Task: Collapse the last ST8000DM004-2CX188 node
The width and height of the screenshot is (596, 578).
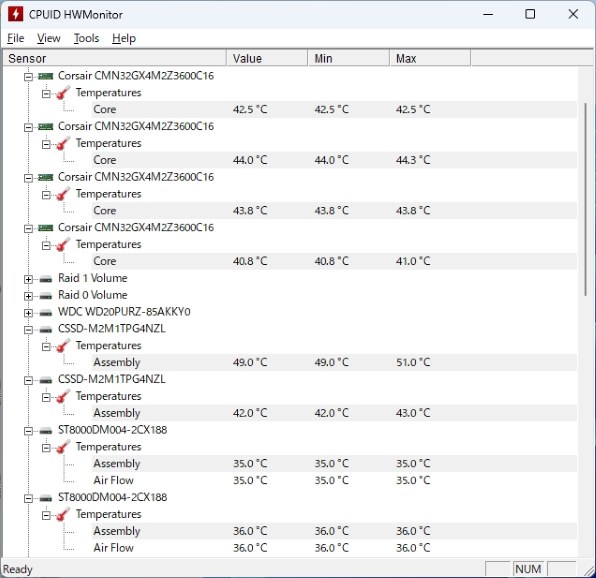Action: 28,498
